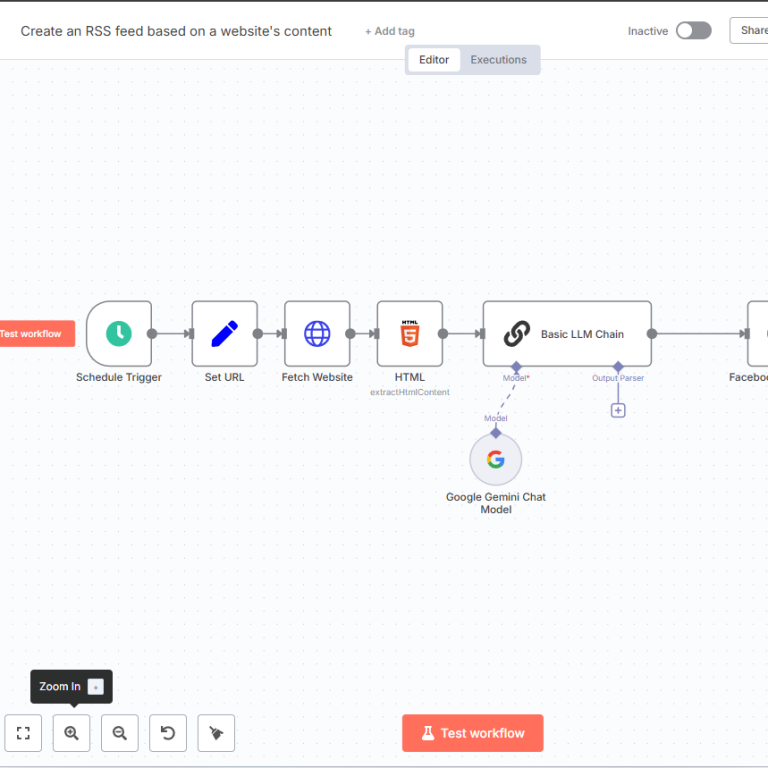Tidy up the workflow nodes
The height and width of the screenshot is (768, 768).
(x=216, y=733)
